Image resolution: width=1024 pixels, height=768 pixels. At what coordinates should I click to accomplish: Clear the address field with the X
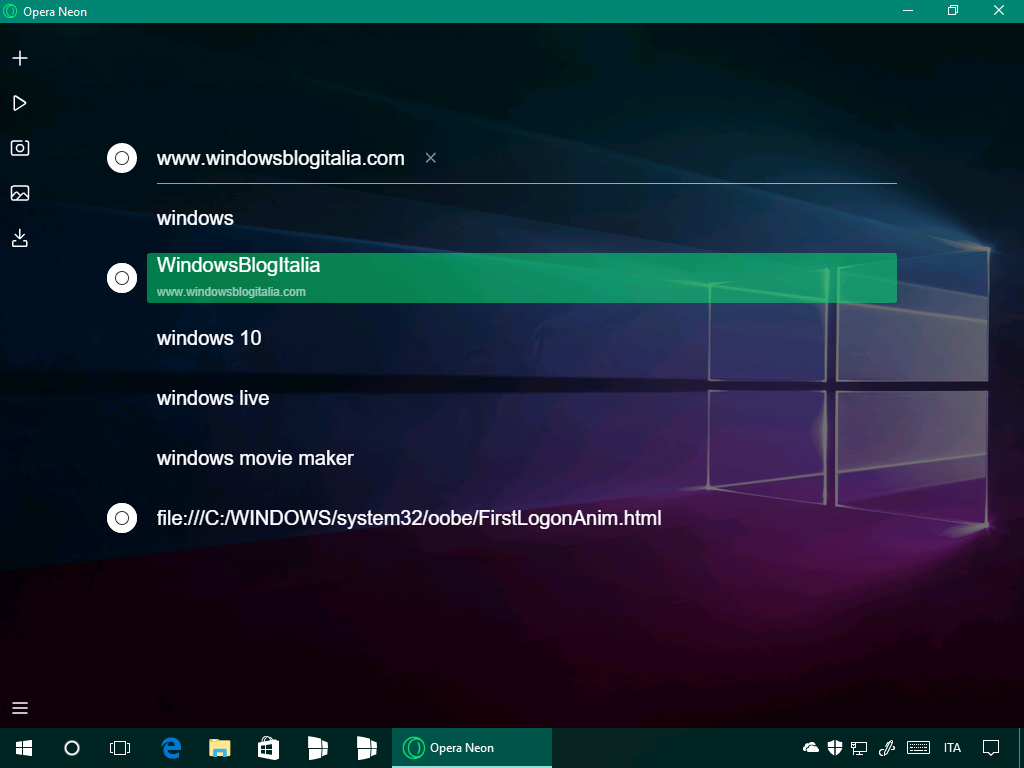[x=430, y=157]
